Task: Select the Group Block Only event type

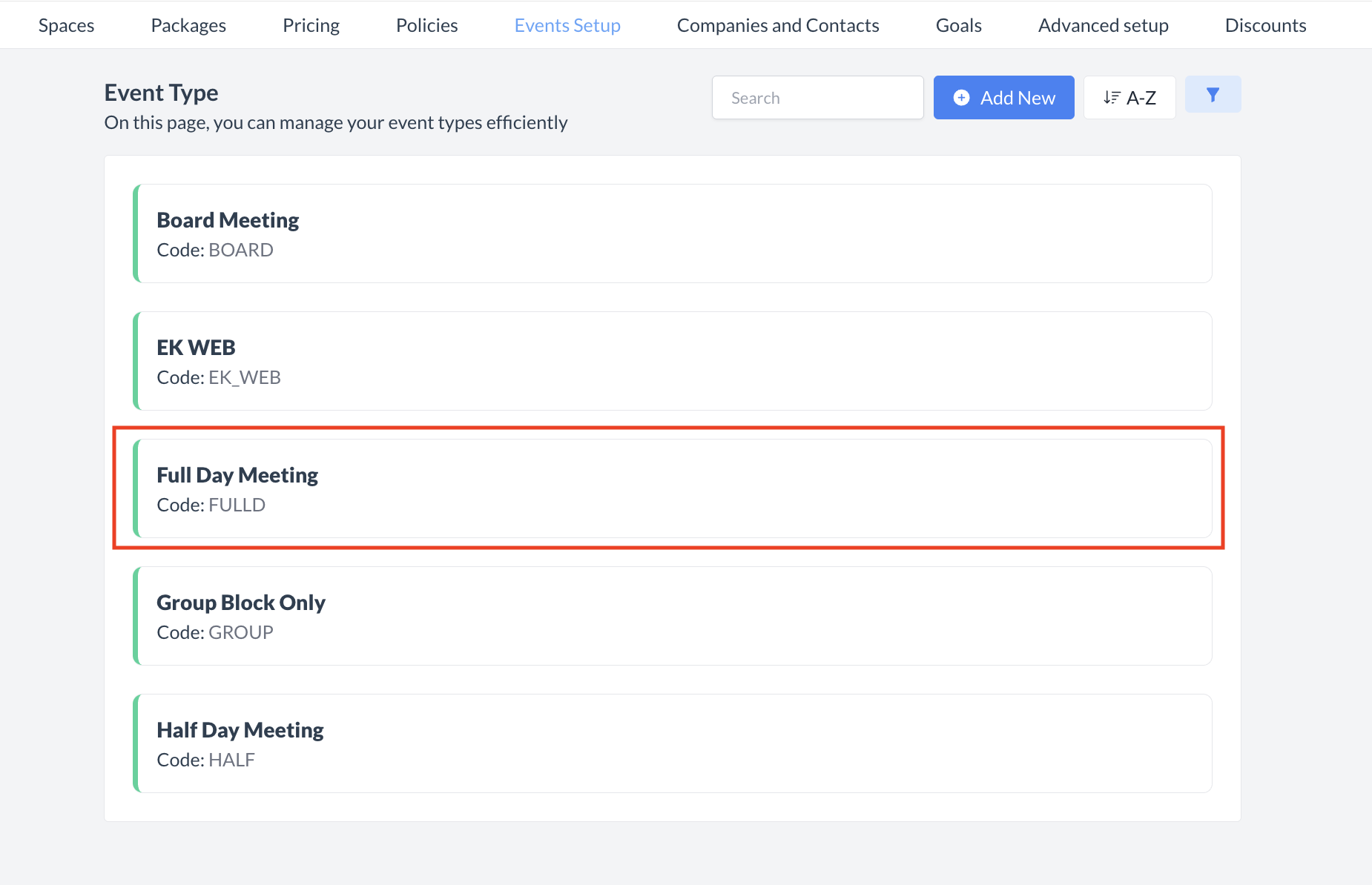Action: [672, 616]
